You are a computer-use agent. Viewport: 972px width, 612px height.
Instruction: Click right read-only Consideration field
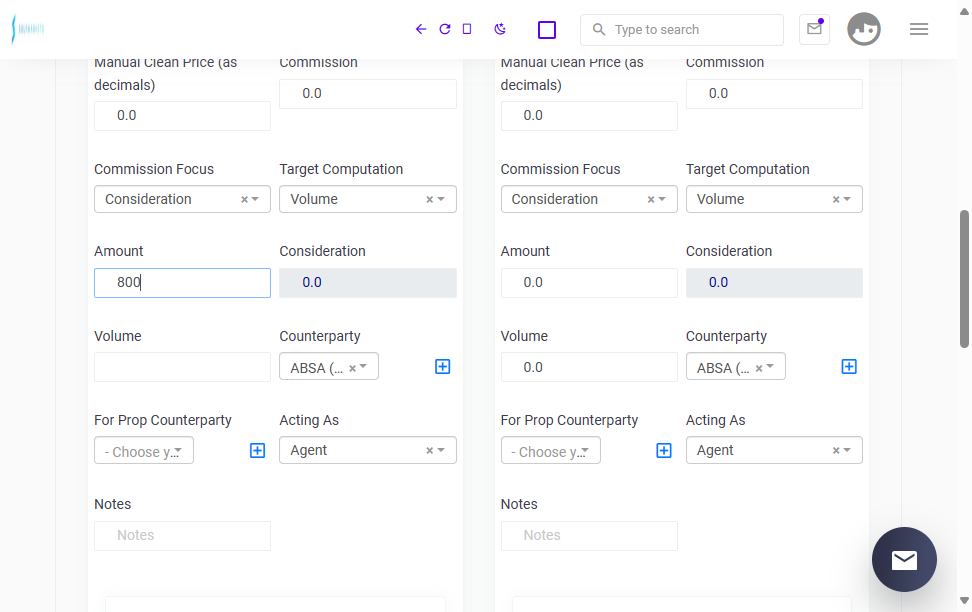pyautogui.click(x=774, y=283)
